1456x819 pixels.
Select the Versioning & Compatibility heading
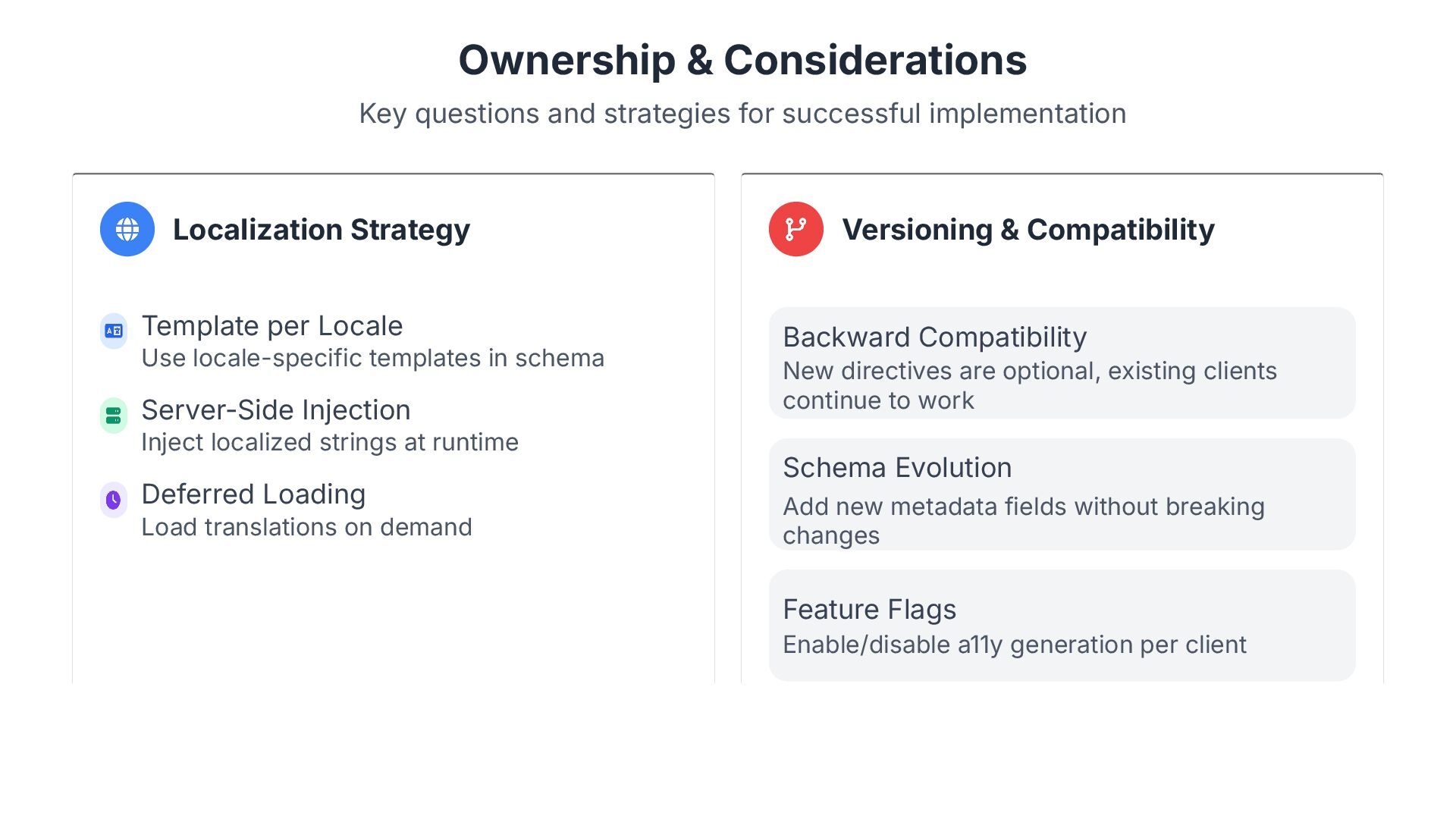click(x=1028, y=230)
